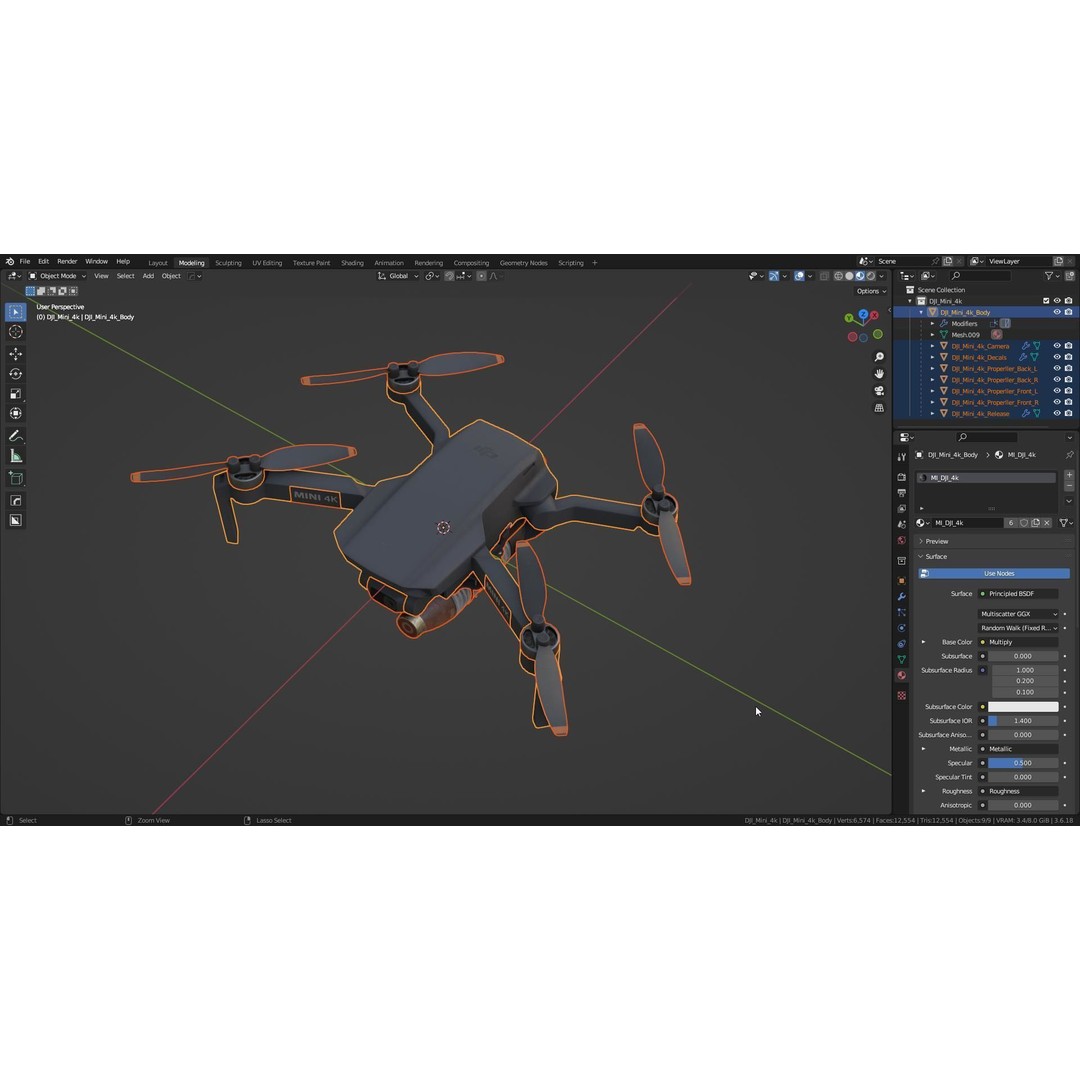Expand the Base Color input

pos(924,642)
